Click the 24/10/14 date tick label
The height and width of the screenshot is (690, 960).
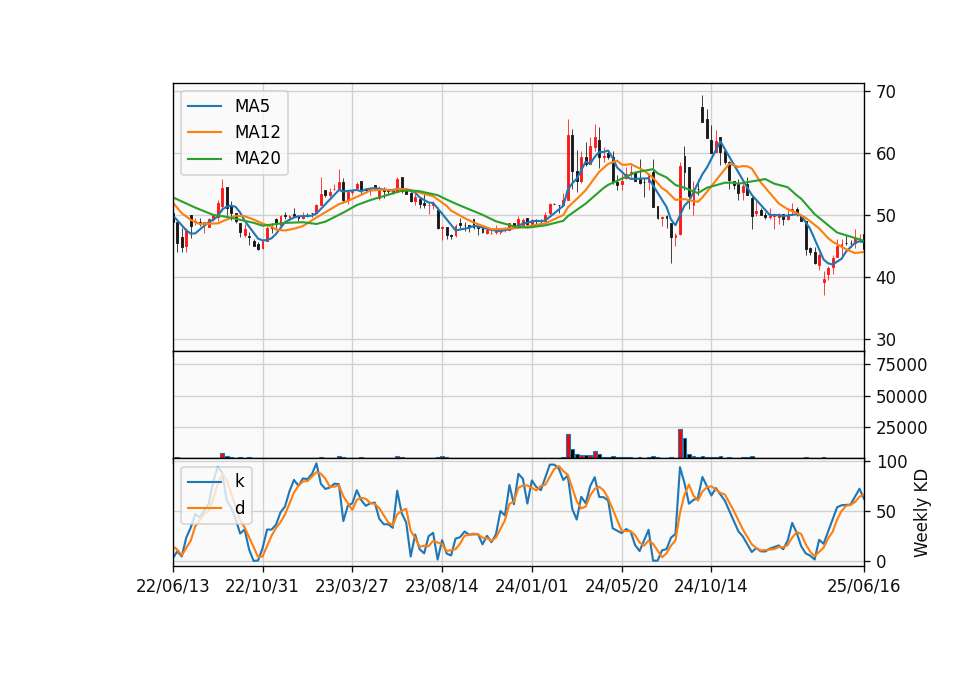coord(711,586)
